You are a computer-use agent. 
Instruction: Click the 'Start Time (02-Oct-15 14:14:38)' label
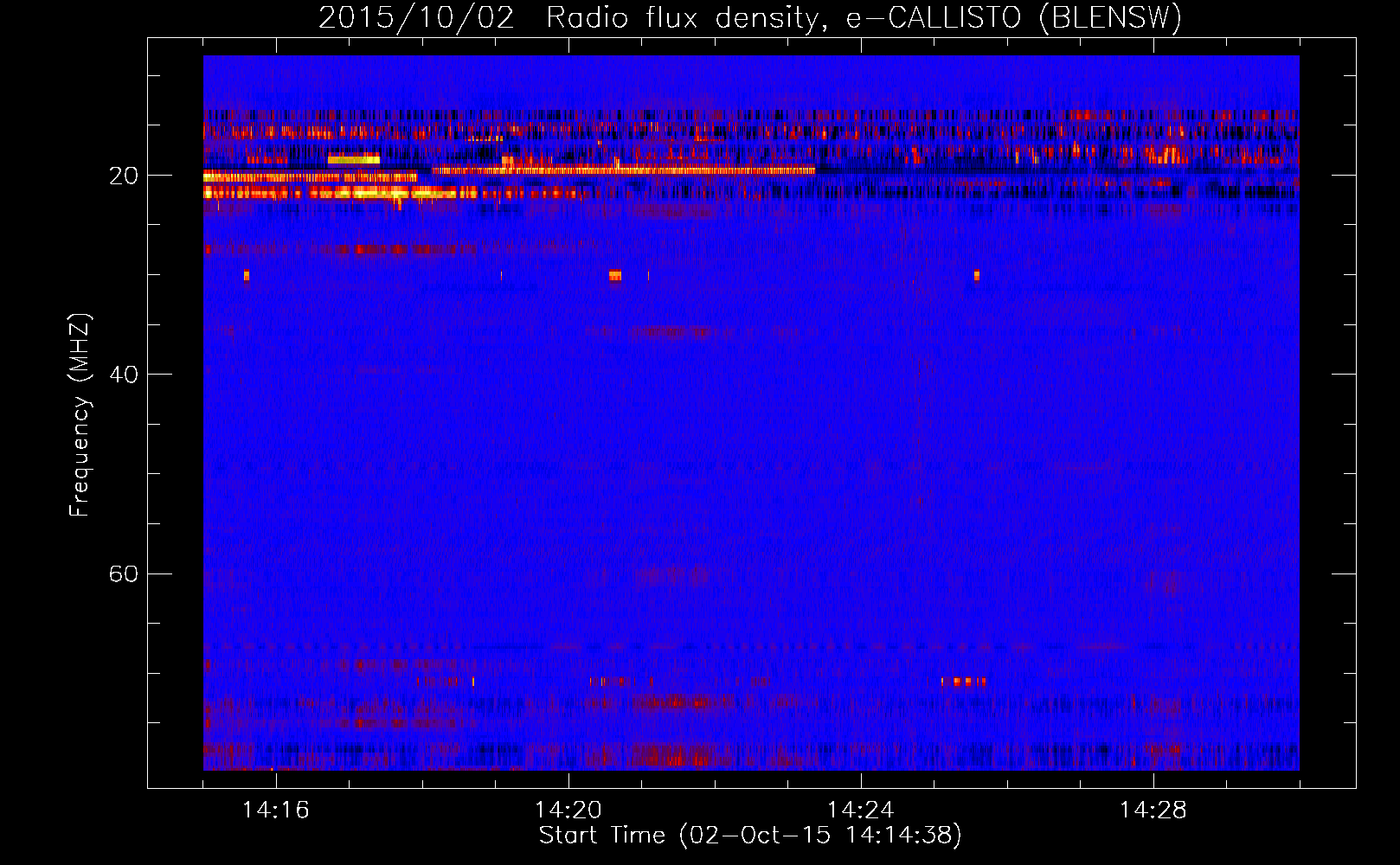click(x=750, y=836)
